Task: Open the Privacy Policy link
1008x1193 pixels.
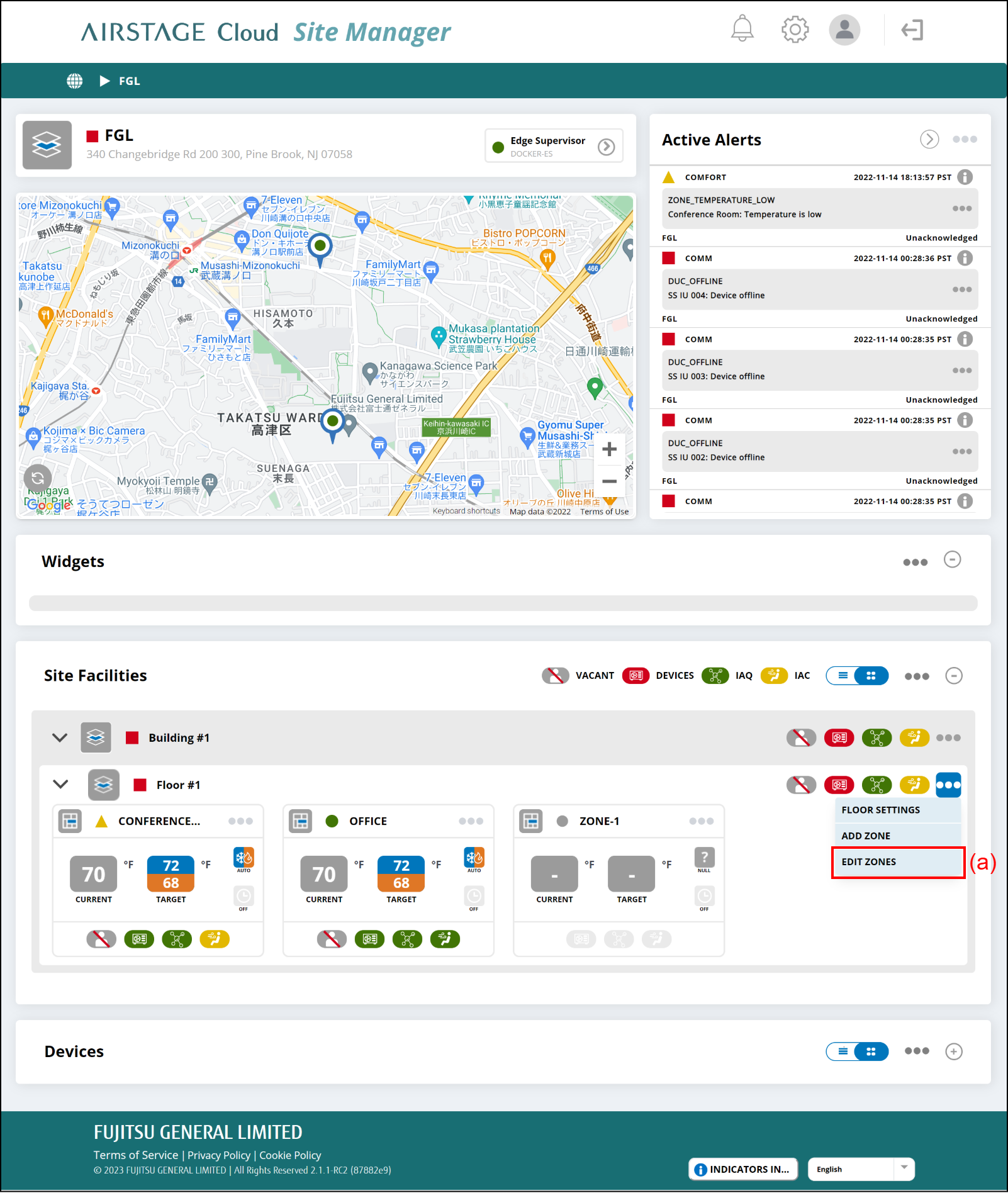Action: click(218, 1155)
